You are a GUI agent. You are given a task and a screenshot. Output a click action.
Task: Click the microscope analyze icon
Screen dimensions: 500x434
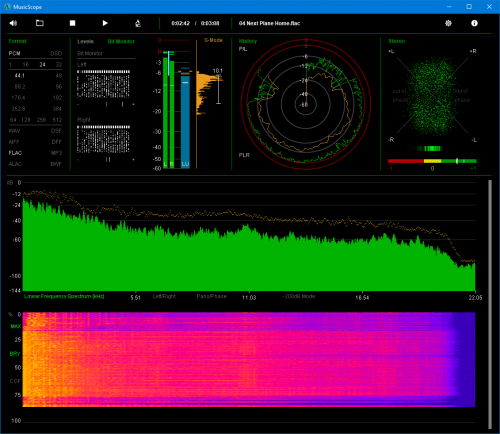point(138,23)
